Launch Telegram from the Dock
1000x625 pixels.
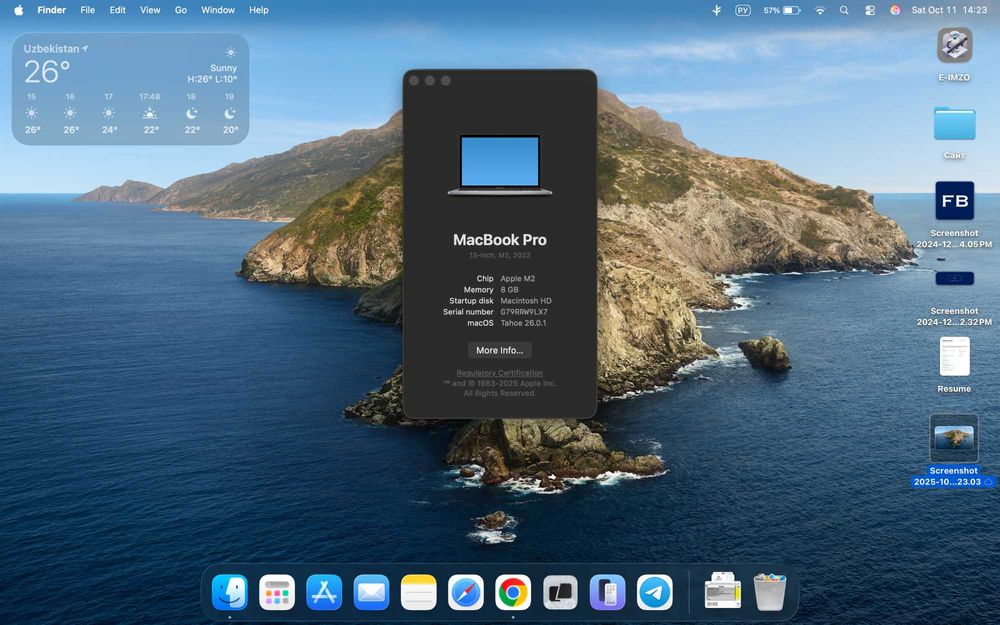pos(654,592)
